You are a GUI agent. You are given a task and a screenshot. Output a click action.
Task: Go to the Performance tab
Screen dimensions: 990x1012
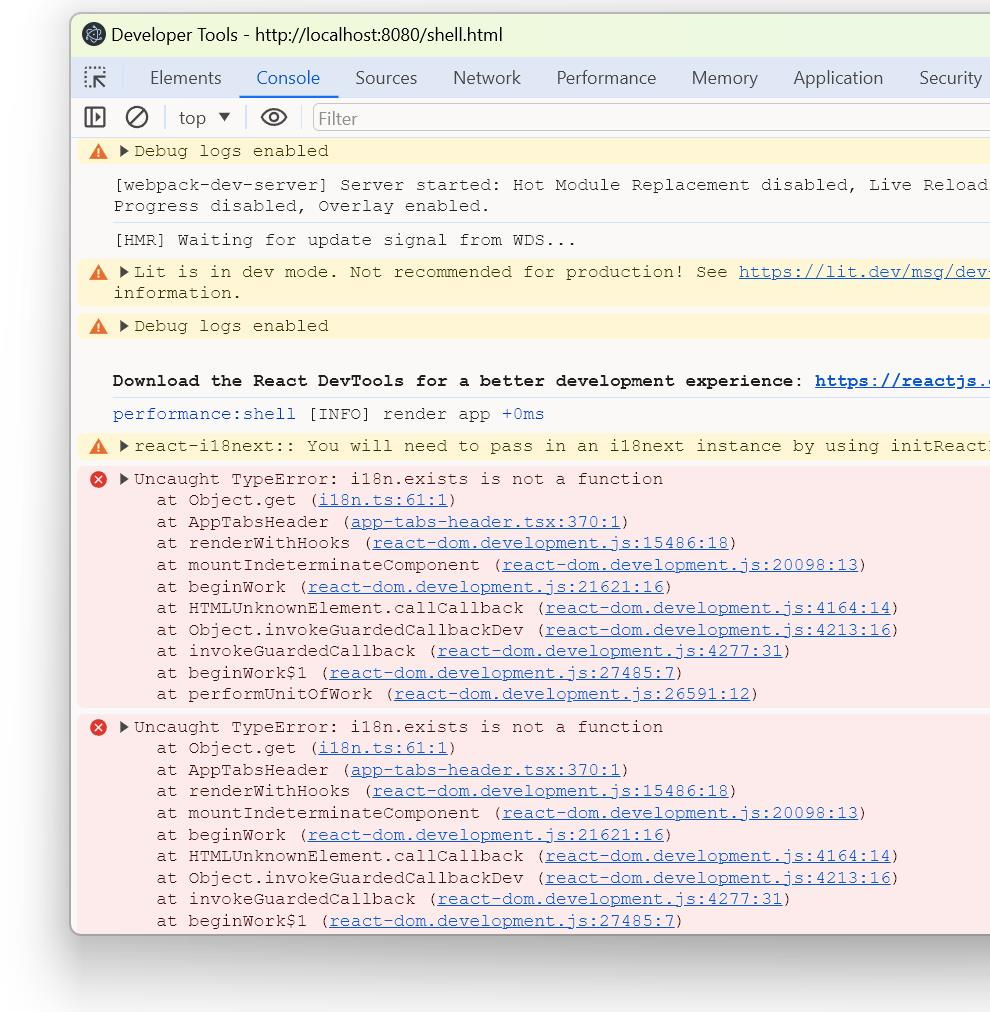[x=606, y=78]
